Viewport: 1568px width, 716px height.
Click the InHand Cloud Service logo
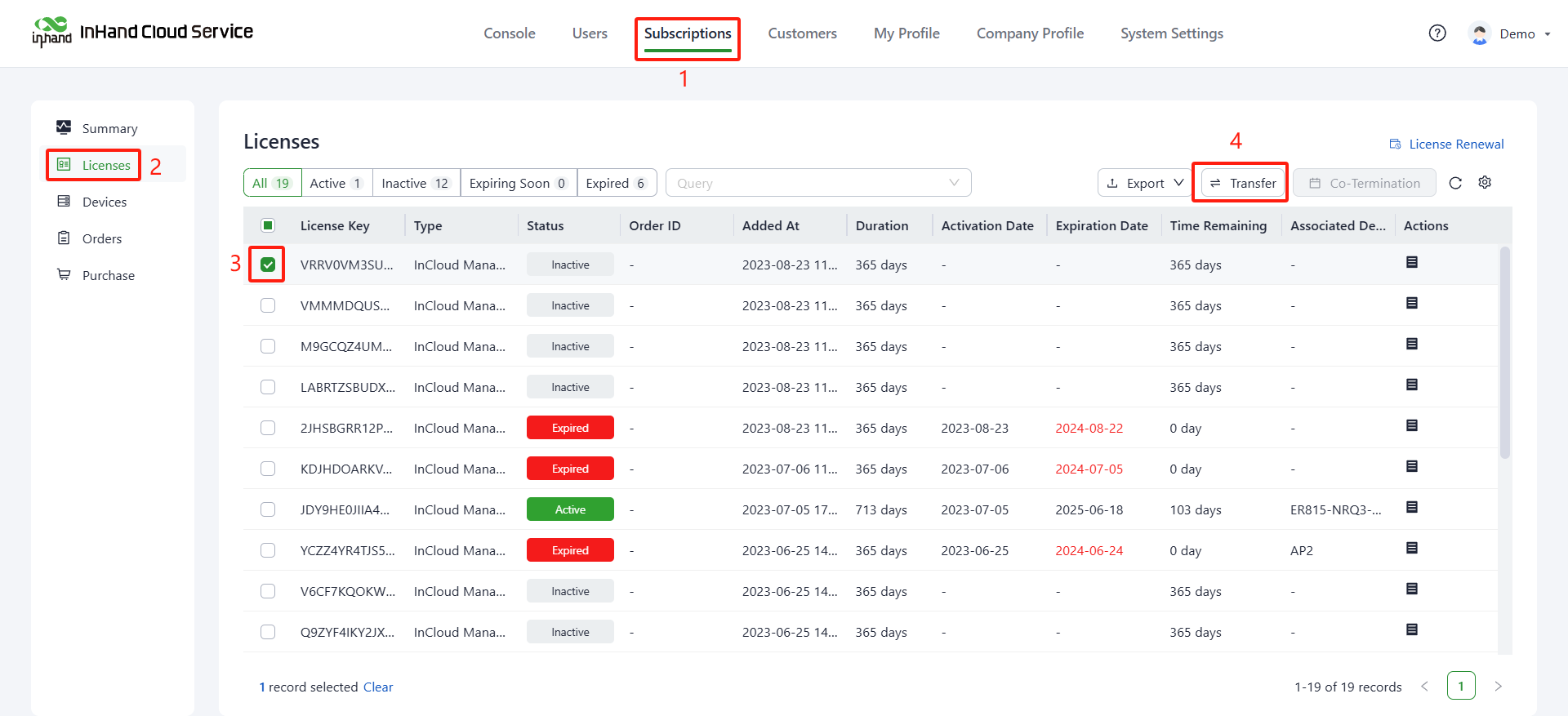[143, 33]
